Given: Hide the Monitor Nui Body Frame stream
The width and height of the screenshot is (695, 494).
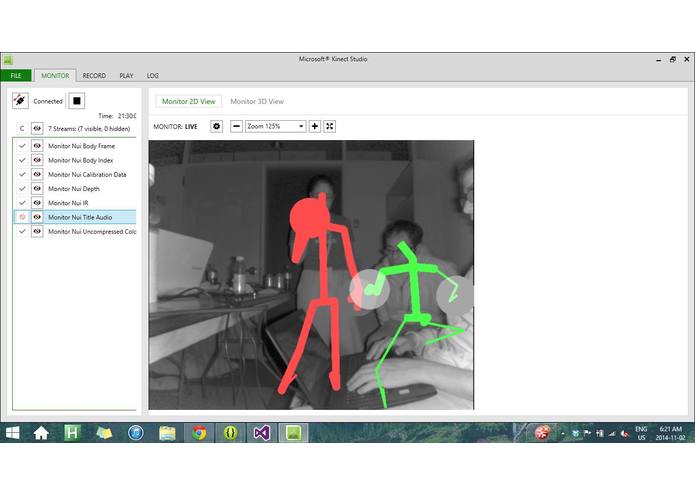Looking at the screenshot, I should pos(37,146).
